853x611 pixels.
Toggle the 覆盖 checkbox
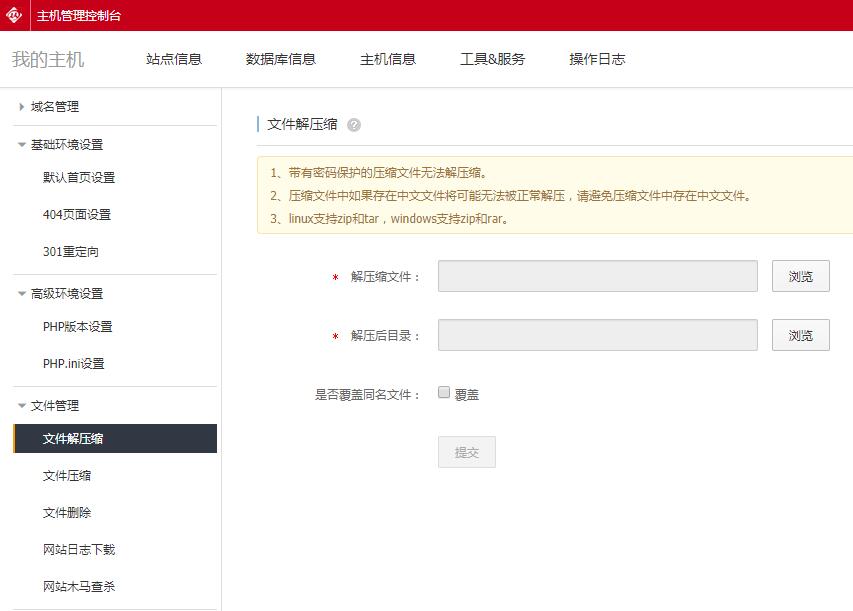point(444,392)
